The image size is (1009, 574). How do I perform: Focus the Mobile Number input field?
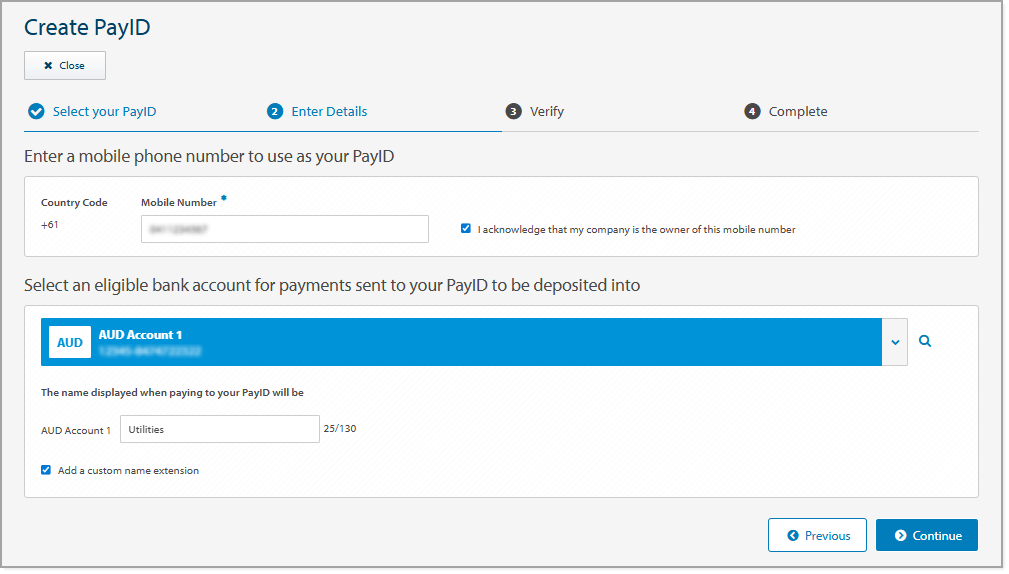pos(284,229)
